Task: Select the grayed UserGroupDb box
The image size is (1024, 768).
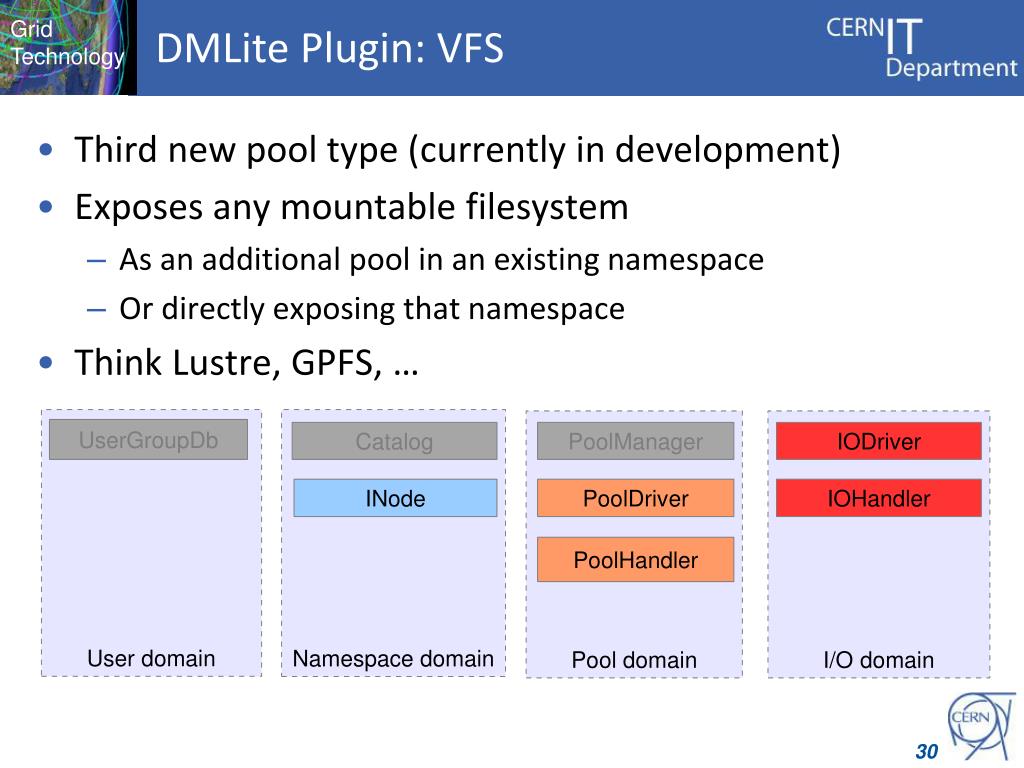Action: pos(148,440)
